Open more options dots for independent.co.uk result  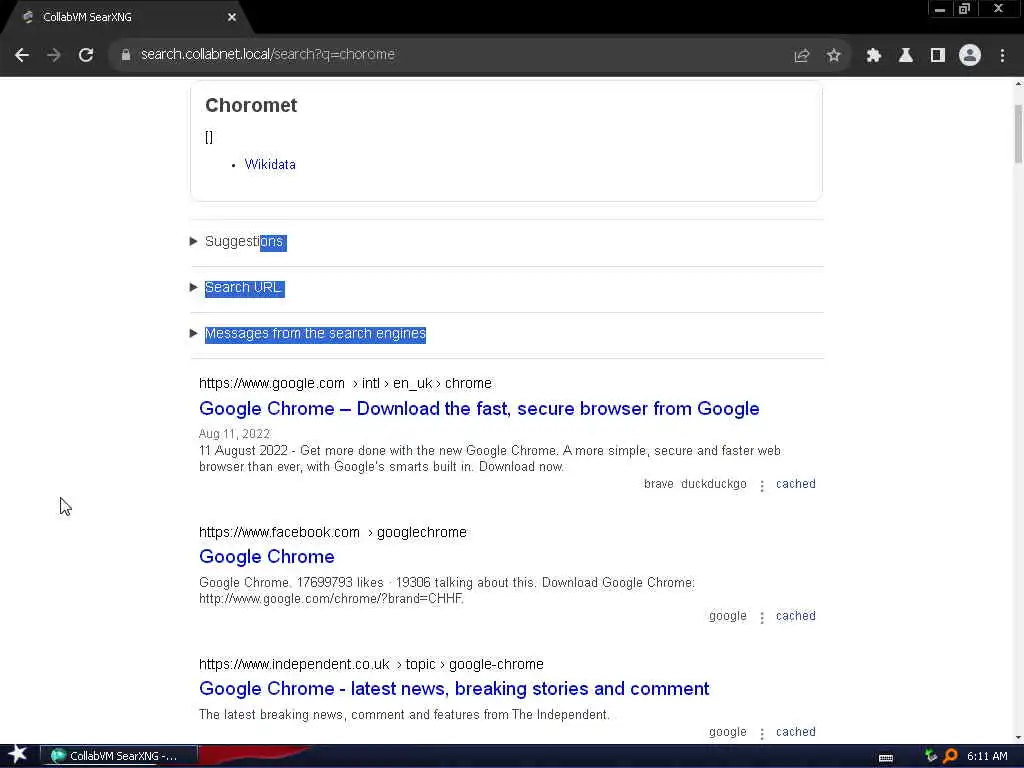click(x=761, y=733)
